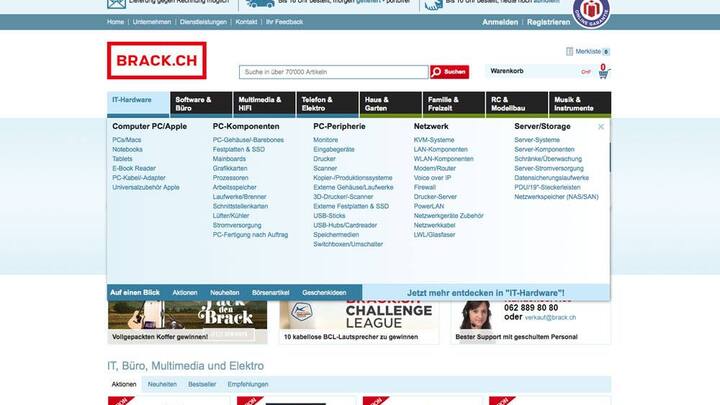Collapse the IT-Hardware category dropdown
This screenshot has height=405, width=720.
[x=138, y=104]
